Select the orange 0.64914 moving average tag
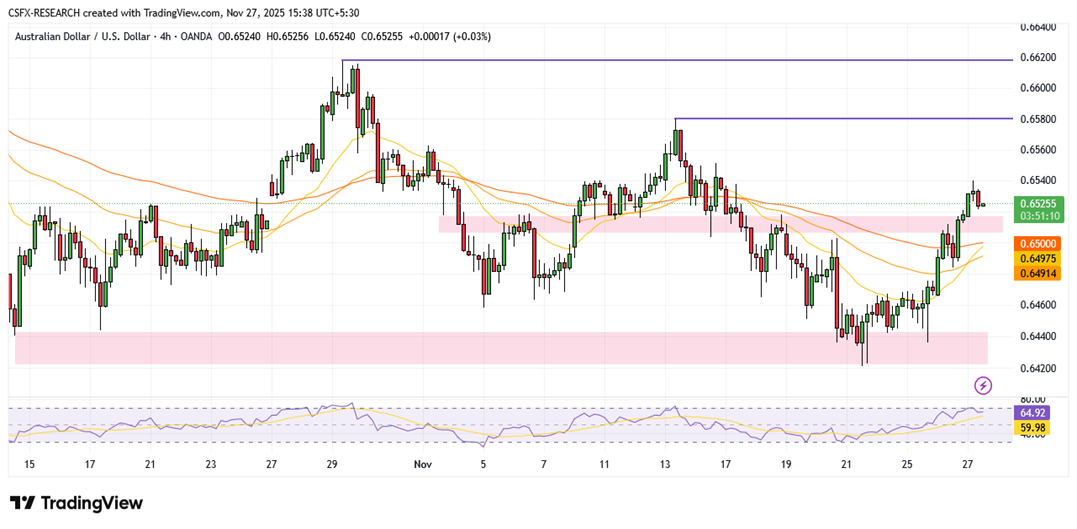Screen dimensions: 1077x529 1039,272
